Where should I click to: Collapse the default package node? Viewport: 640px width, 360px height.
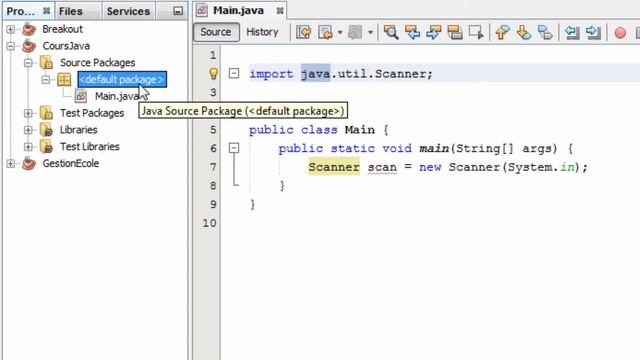pyautogui.click(x=46, y=80)
